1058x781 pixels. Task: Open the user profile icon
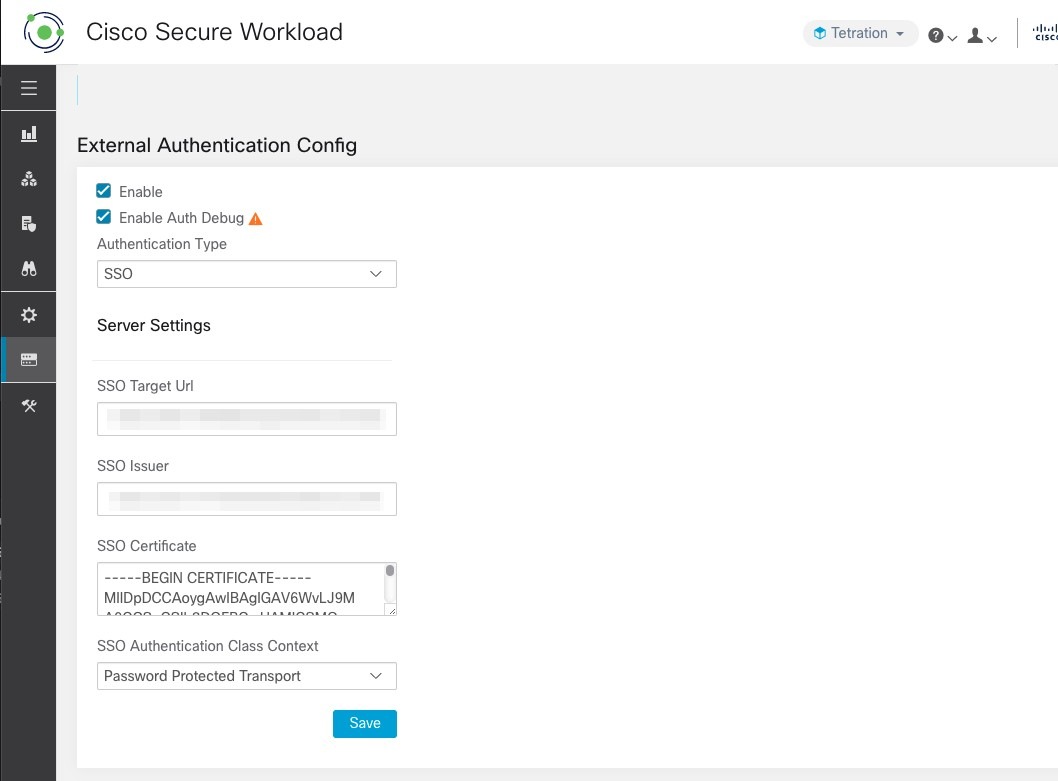[975, 35]
